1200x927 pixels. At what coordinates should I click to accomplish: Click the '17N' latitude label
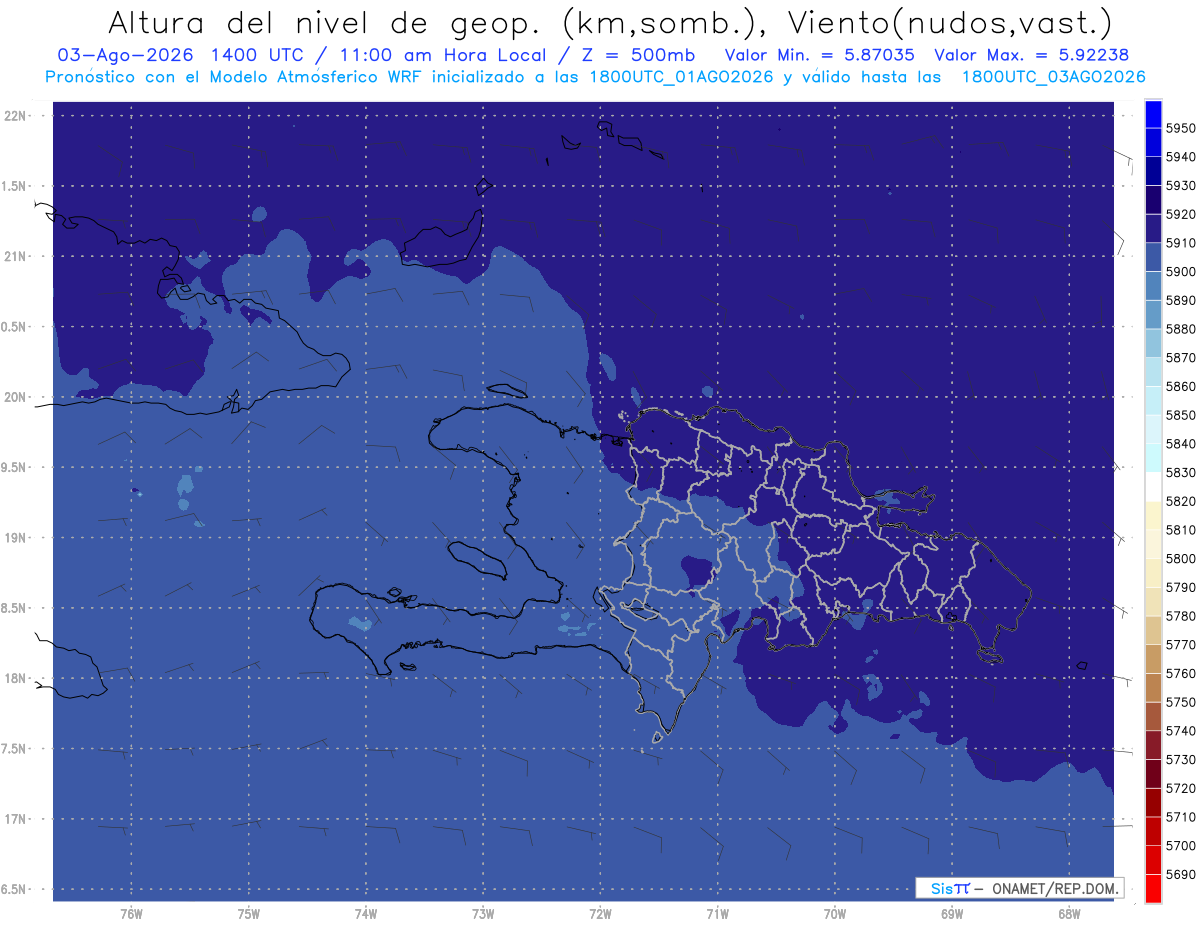click(x=16, y=819)
